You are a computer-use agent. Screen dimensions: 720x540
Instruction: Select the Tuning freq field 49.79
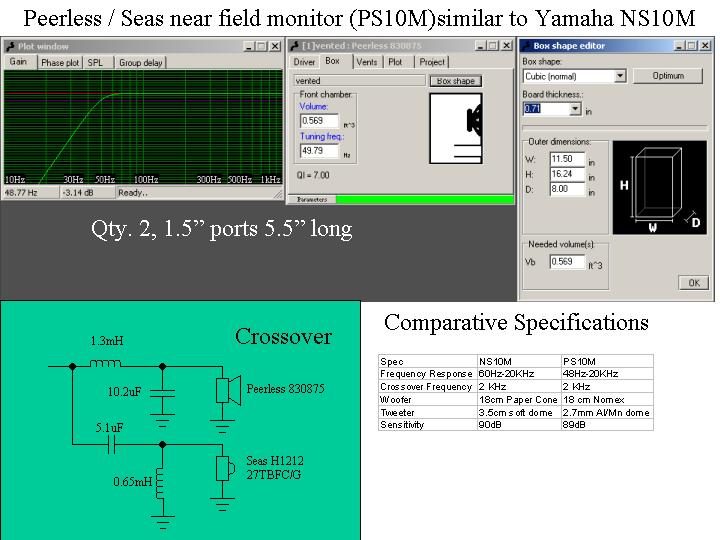click(x=319, y=151)
